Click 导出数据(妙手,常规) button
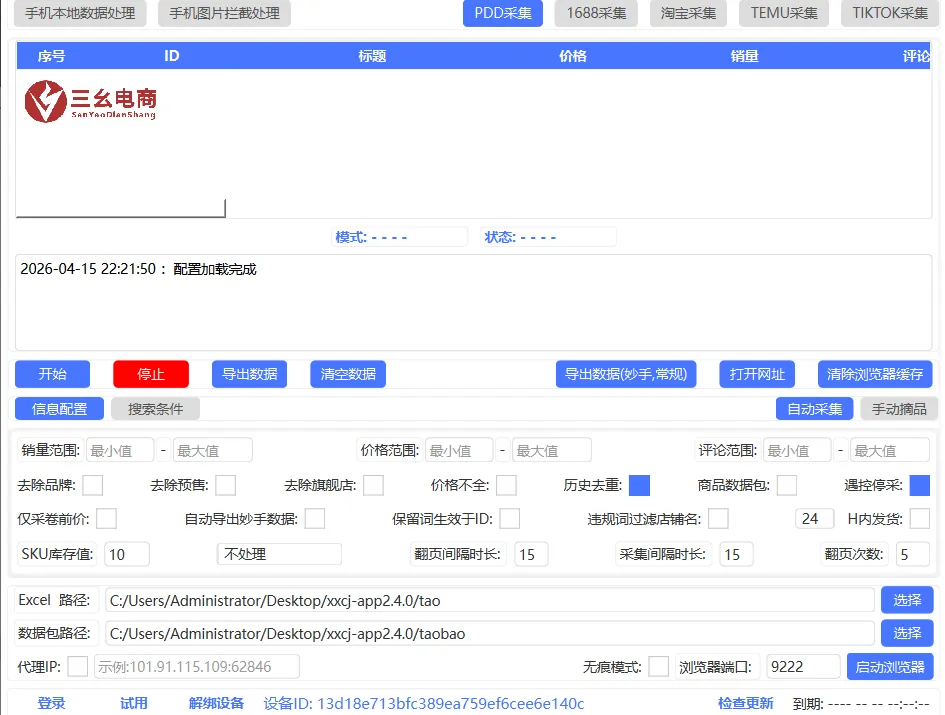 (x=626, y=374)
